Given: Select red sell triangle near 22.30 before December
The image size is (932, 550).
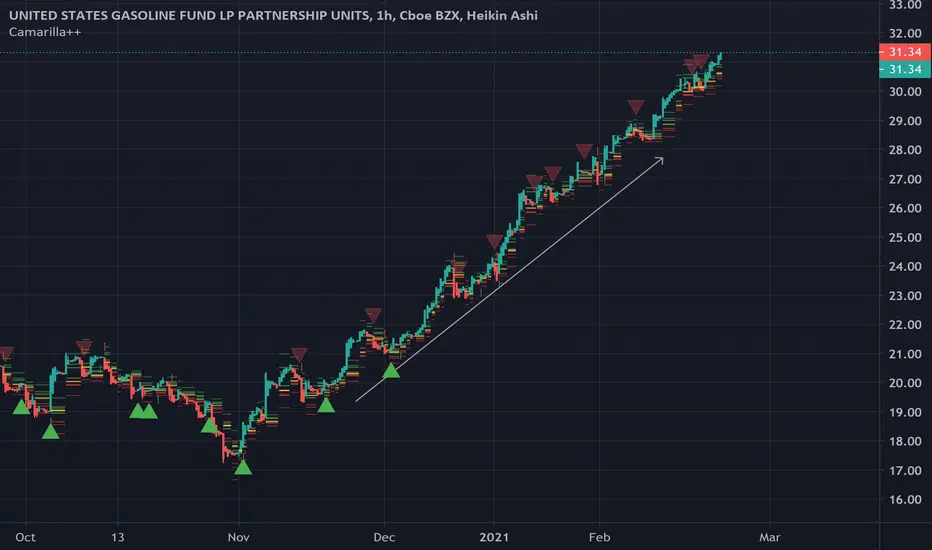Looking at the screenshot, I should tap(373, 315).
